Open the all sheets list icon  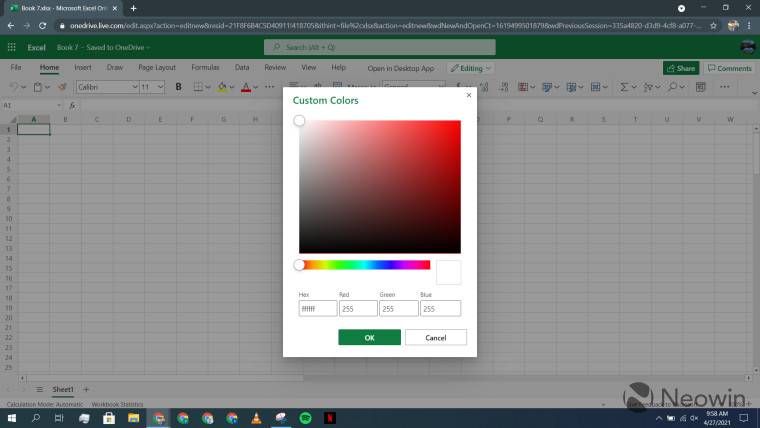point(40,389)
